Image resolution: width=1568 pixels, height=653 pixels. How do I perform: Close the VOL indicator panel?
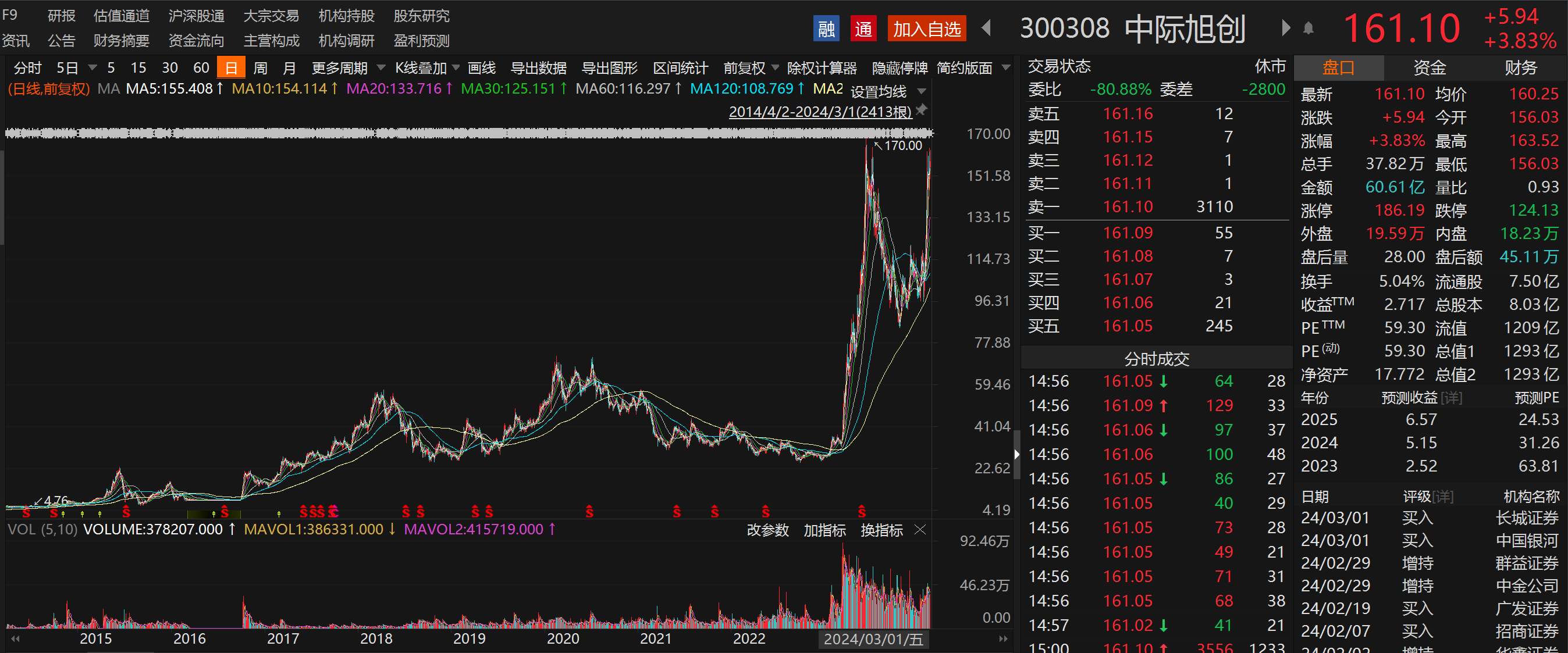tap(920, 530)
